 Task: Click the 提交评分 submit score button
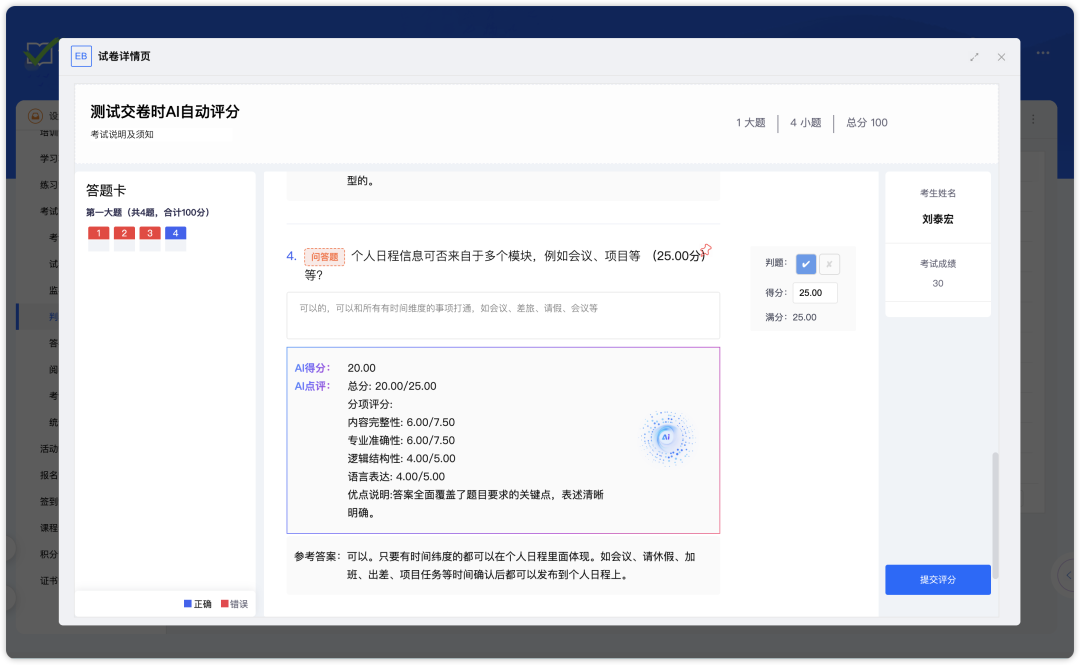937,580
